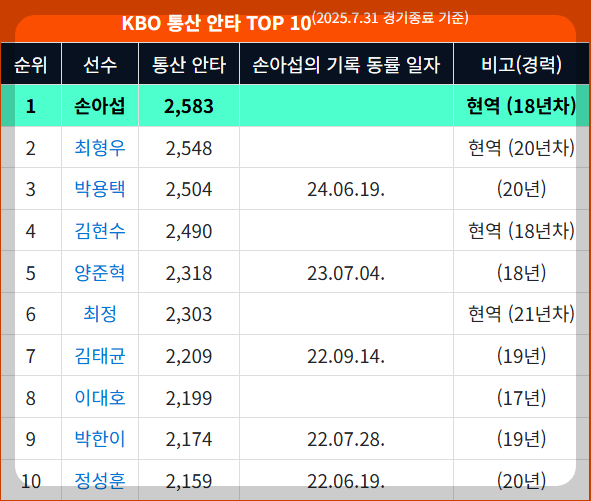This screenshot has height=501, width=591.
Task: Open the 이대호 player link
Action: click(100, 398)
